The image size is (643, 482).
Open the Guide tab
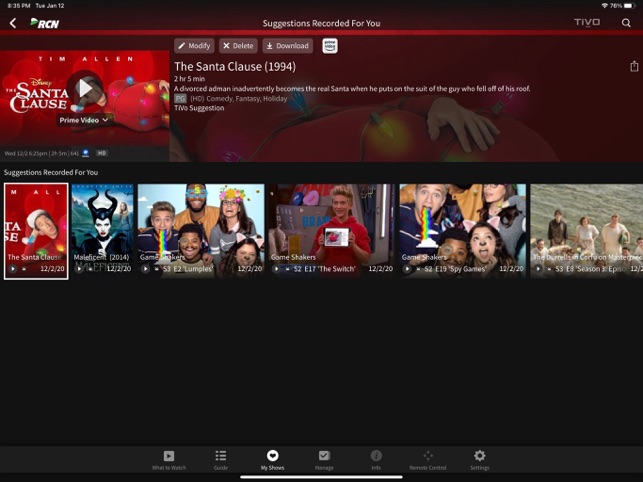tap(221, 460)
